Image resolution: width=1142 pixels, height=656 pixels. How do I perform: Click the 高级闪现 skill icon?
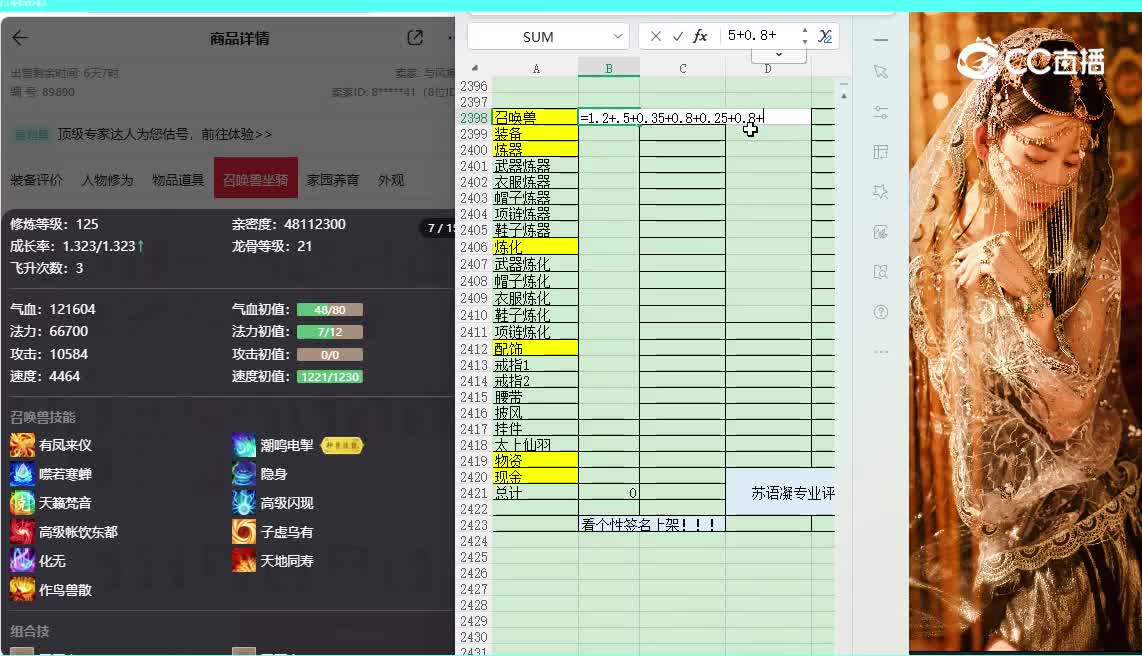click(x=244, y=503)
